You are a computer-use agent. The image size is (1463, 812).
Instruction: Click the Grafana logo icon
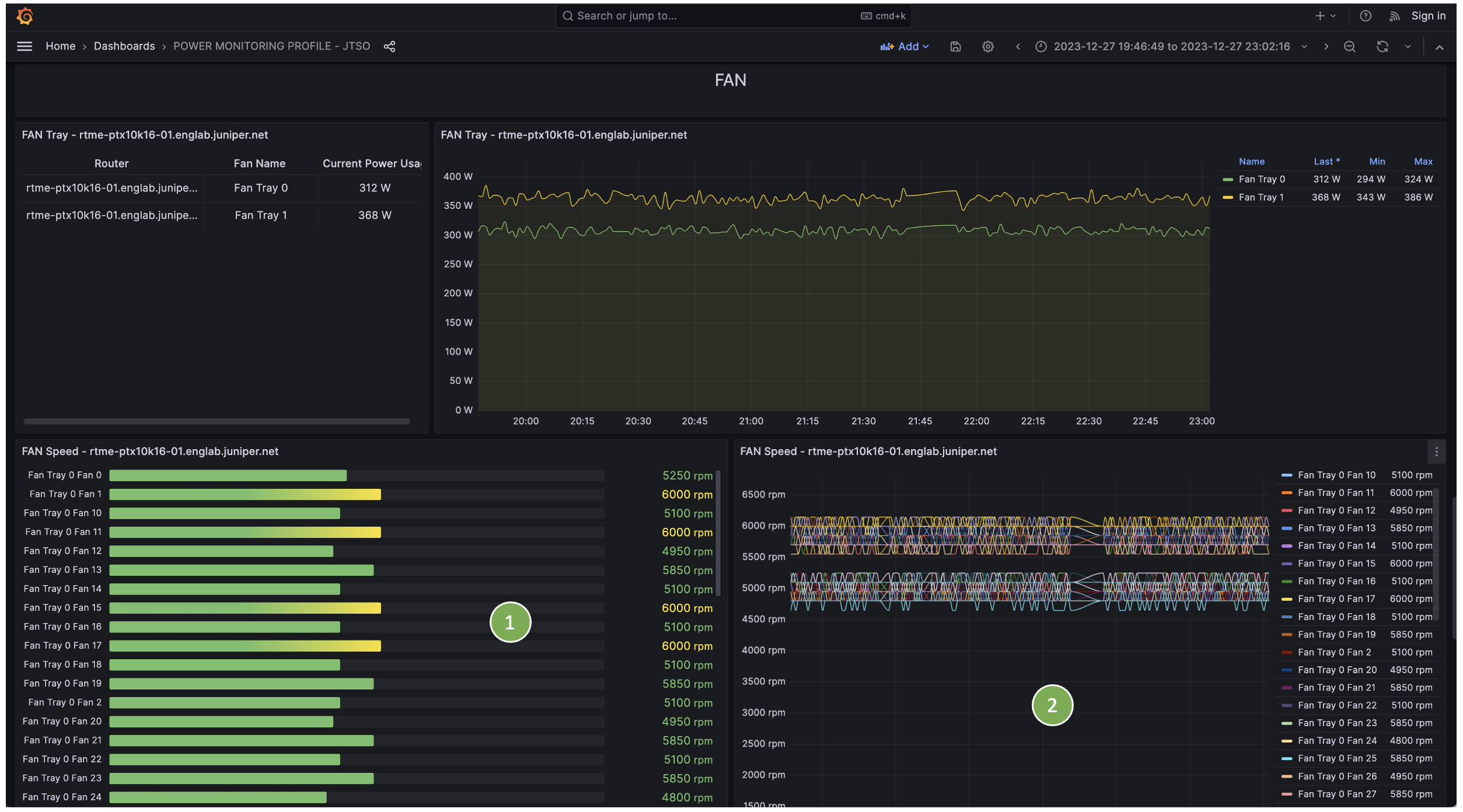click(25, 16)
